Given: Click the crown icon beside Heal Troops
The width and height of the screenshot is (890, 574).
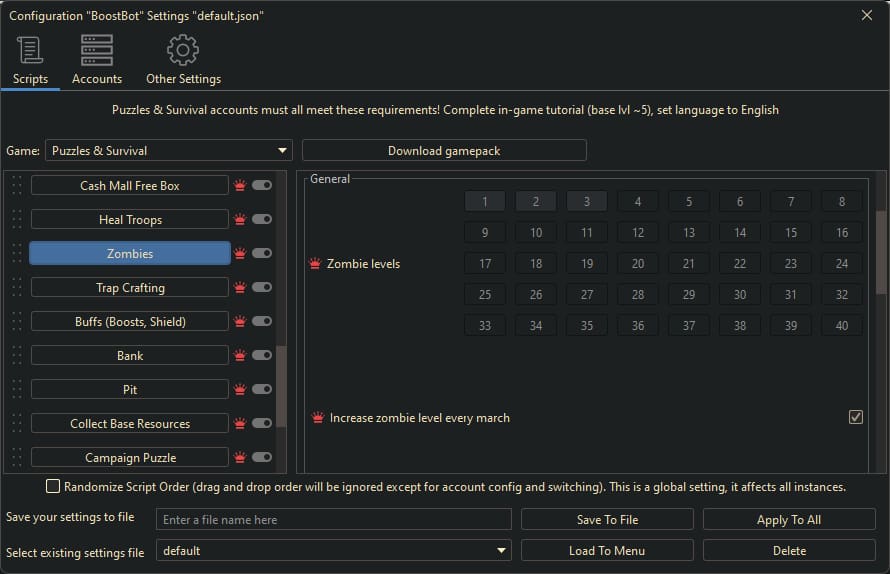Looking at the screenshot, I should click(x=240, y=220).
